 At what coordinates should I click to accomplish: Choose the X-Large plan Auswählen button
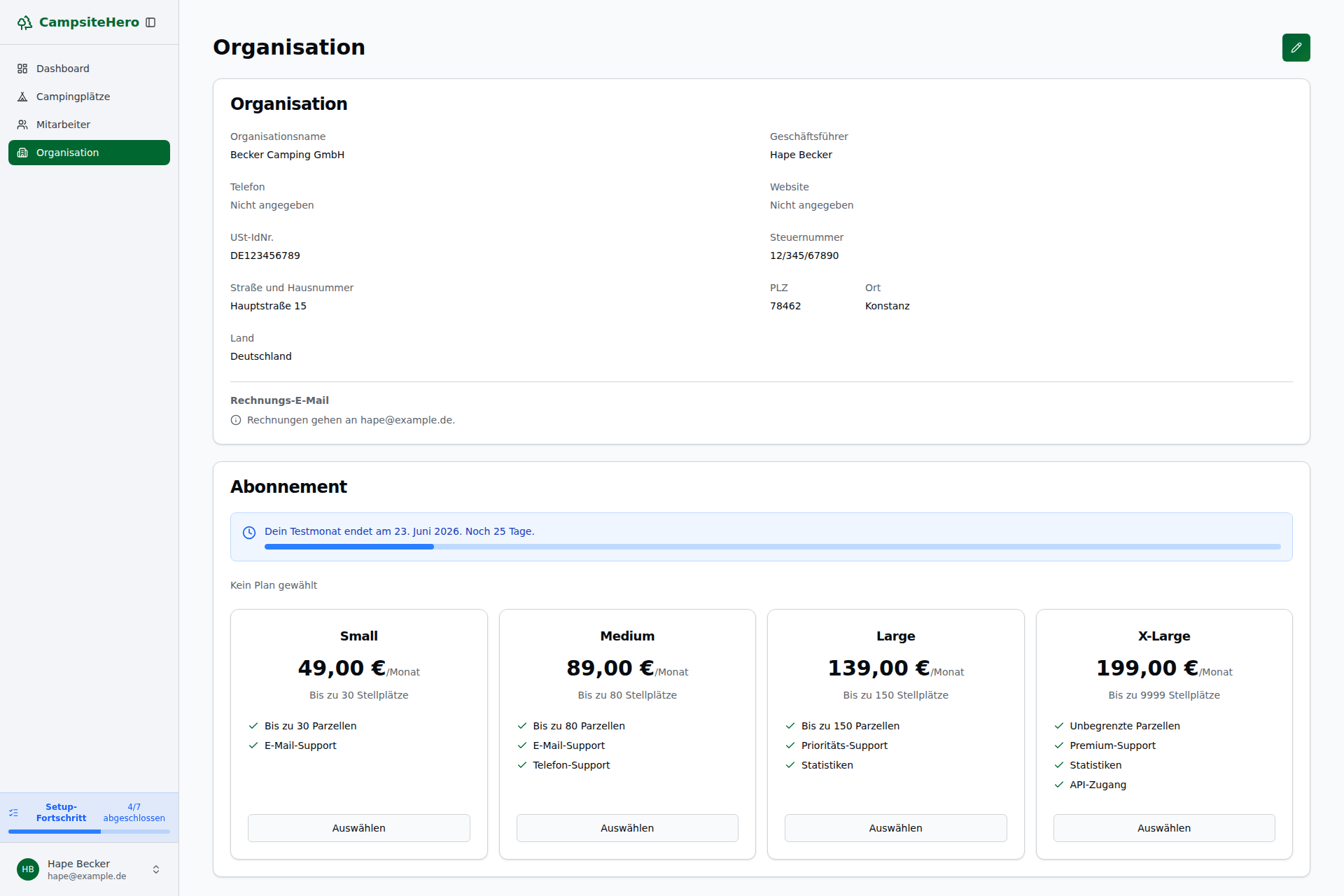[1164, 828]
